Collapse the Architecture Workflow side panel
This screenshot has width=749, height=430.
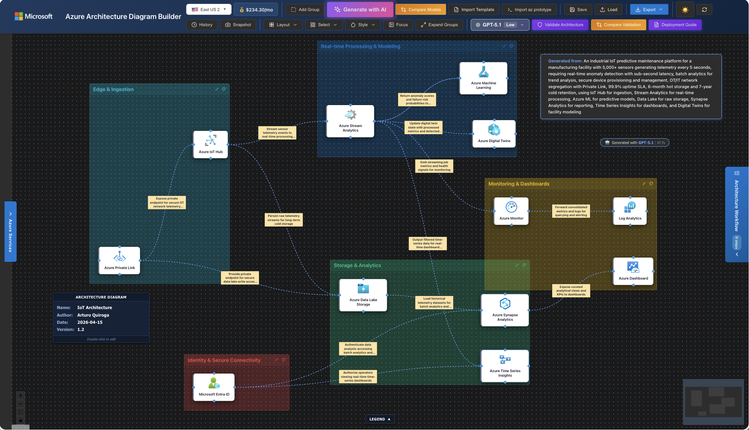pos(737,215)
